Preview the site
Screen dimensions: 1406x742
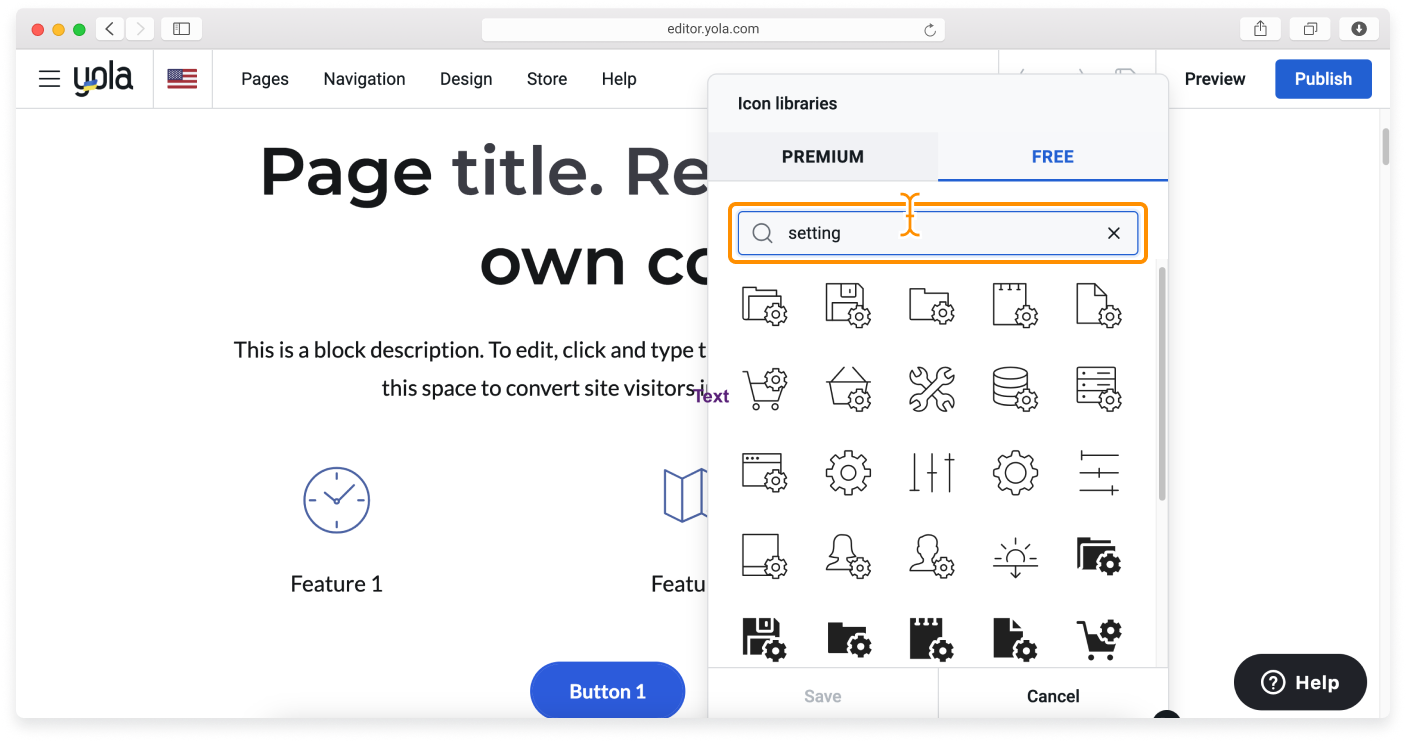(x=1214, y=78)
